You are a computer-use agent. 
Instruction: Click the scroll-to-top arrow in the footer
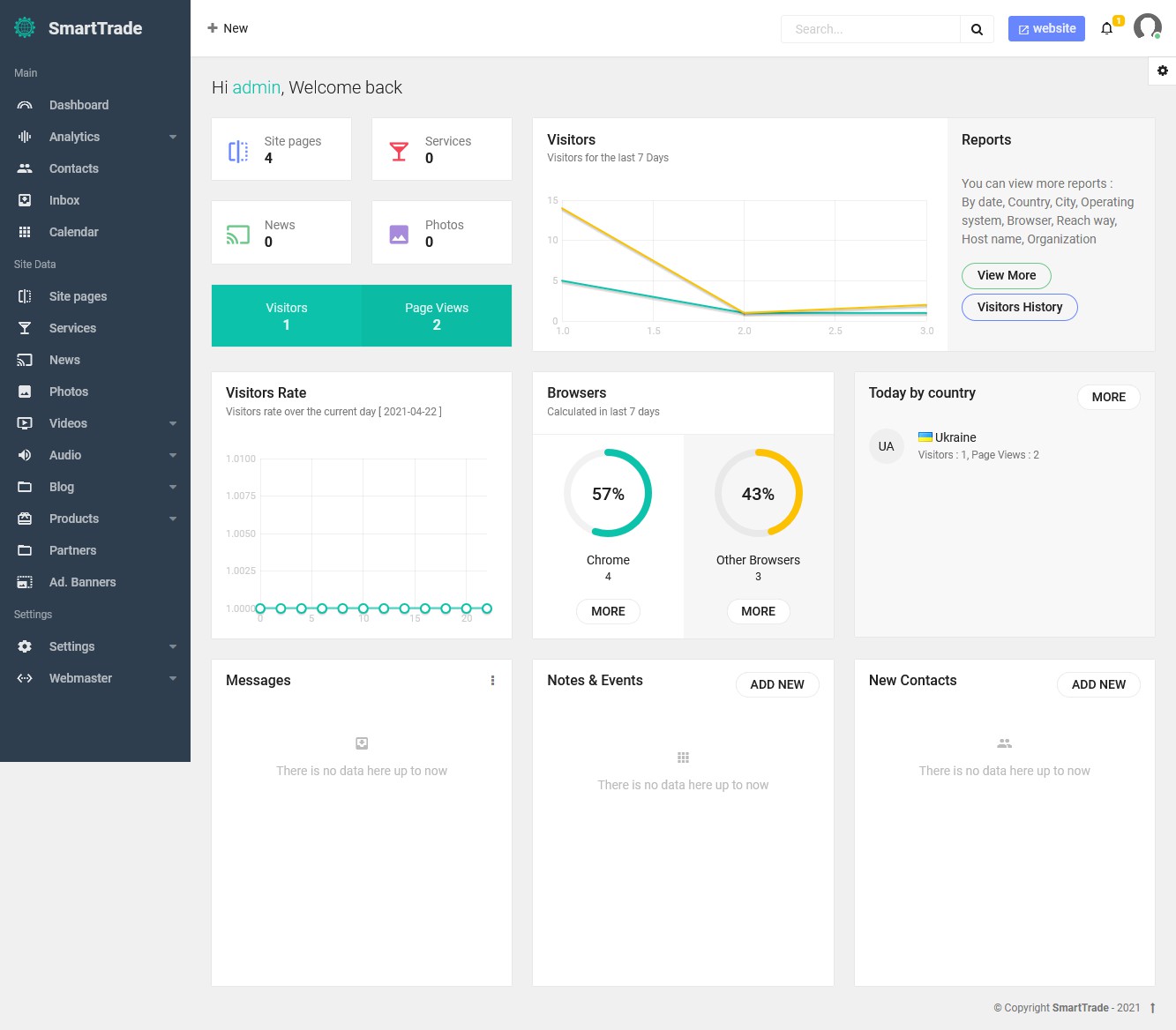pos(1152,1008)
